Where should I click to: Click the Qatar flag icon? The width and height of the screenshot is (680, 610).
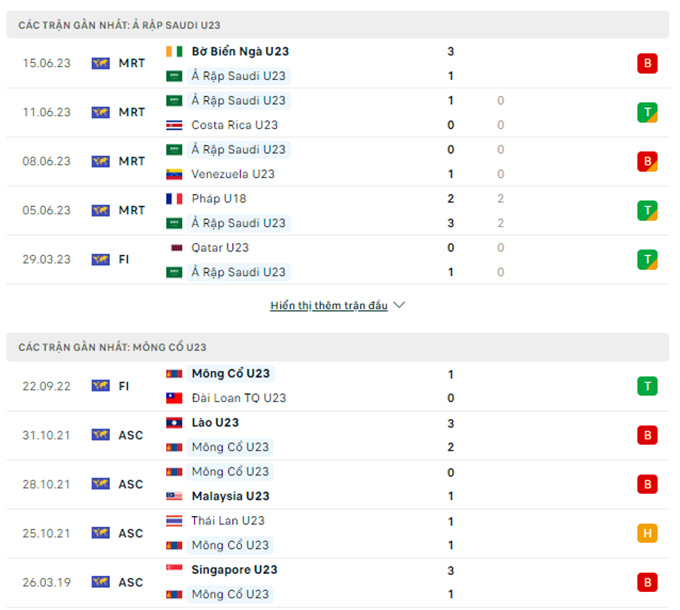click(174, 248)
